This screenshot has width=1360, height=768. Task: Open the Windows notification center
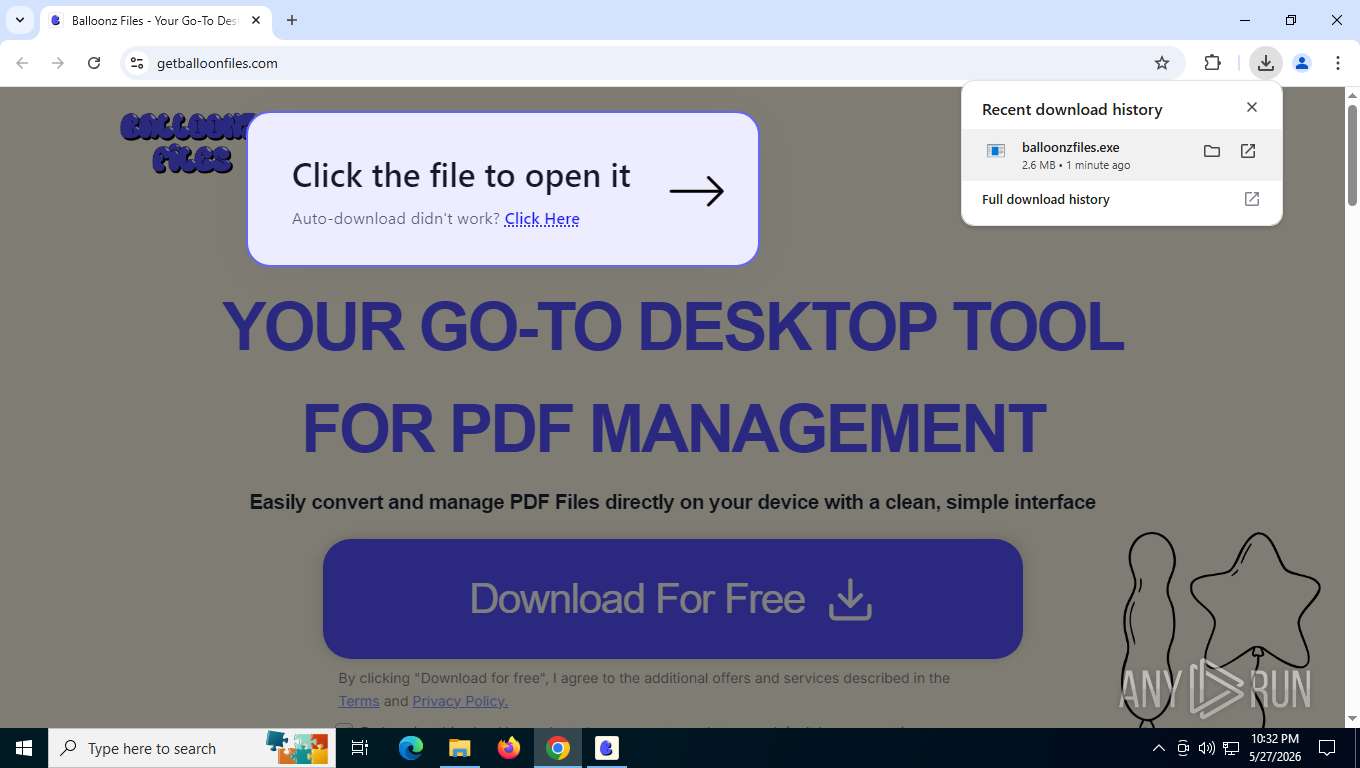1327,748
